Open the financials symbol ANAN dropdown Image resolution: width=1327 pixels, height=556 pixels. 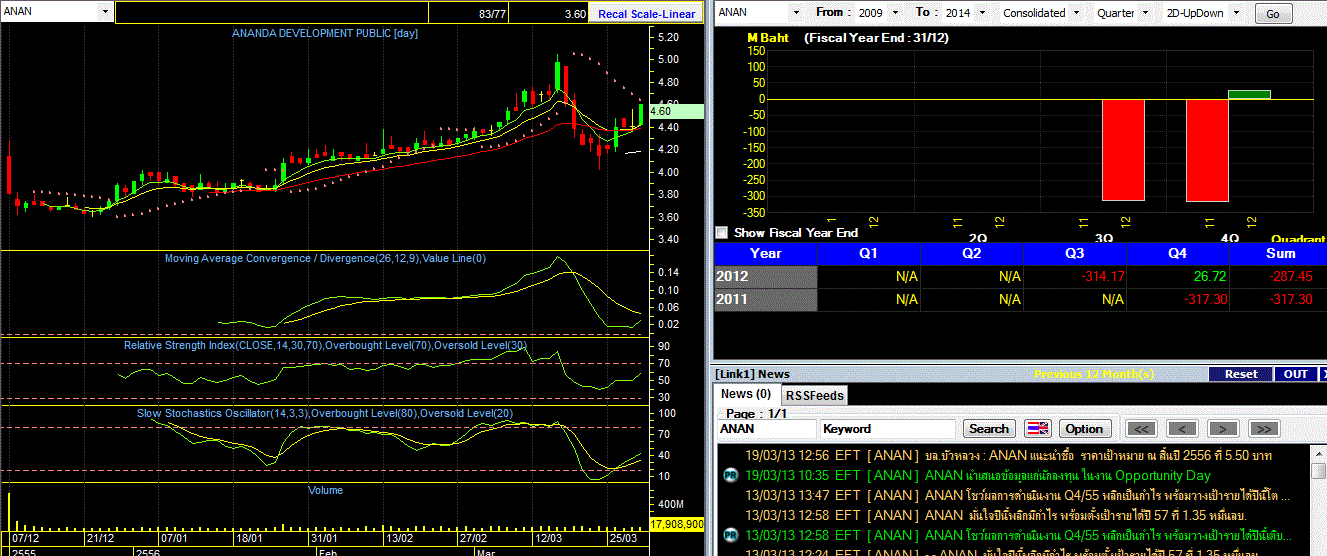coord(796,13)
